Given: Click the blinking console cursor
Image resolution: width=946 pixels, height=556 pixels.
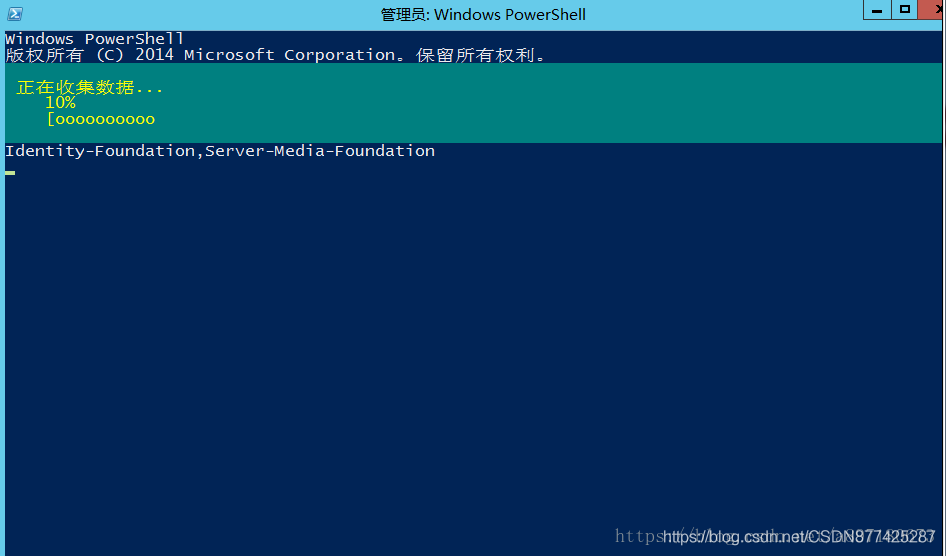Looking at the screenshot, I should [x=10, y=173].
